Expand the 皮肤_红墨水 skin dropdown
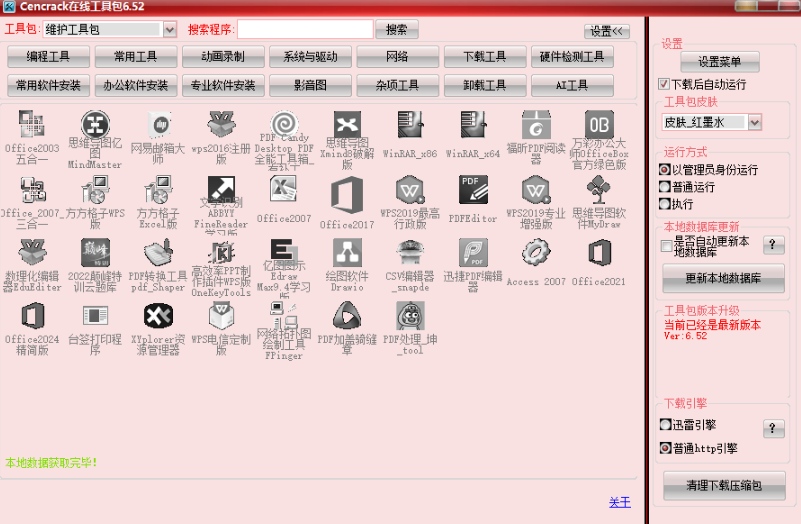This screenshot has height=524, width=801. tap(755, 122)
